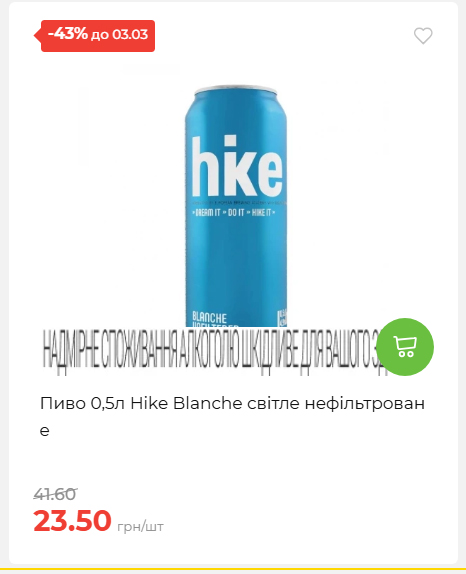Click the cart icon inside green circle
Viewport: 466px width, 574px height.
tap(405, 347)
